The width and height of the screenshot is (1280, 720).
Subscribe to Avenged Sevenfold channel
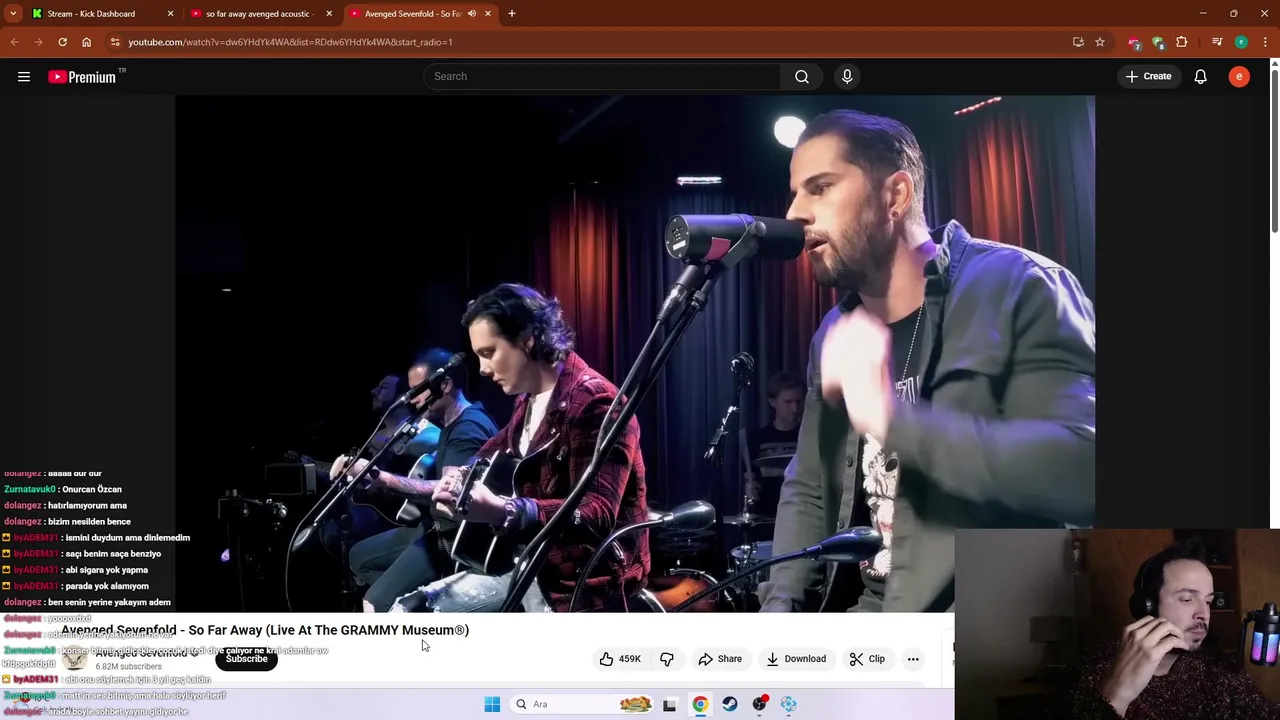point(246,659)
